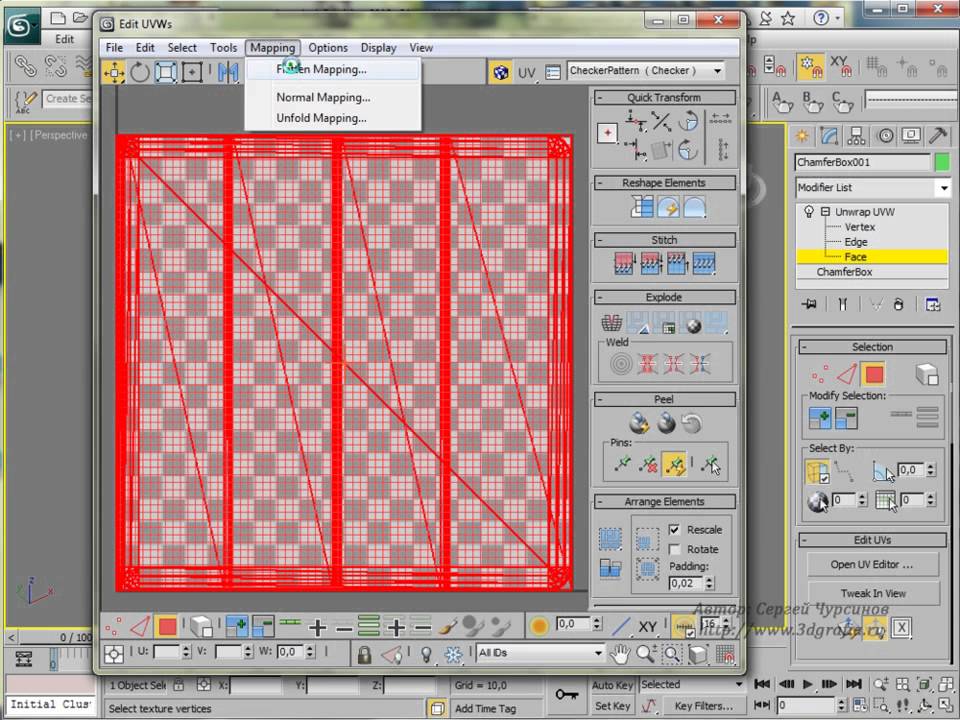Click the Tweak In View button
The width and height of the screenshot is (960, 720).
[872, 593]
